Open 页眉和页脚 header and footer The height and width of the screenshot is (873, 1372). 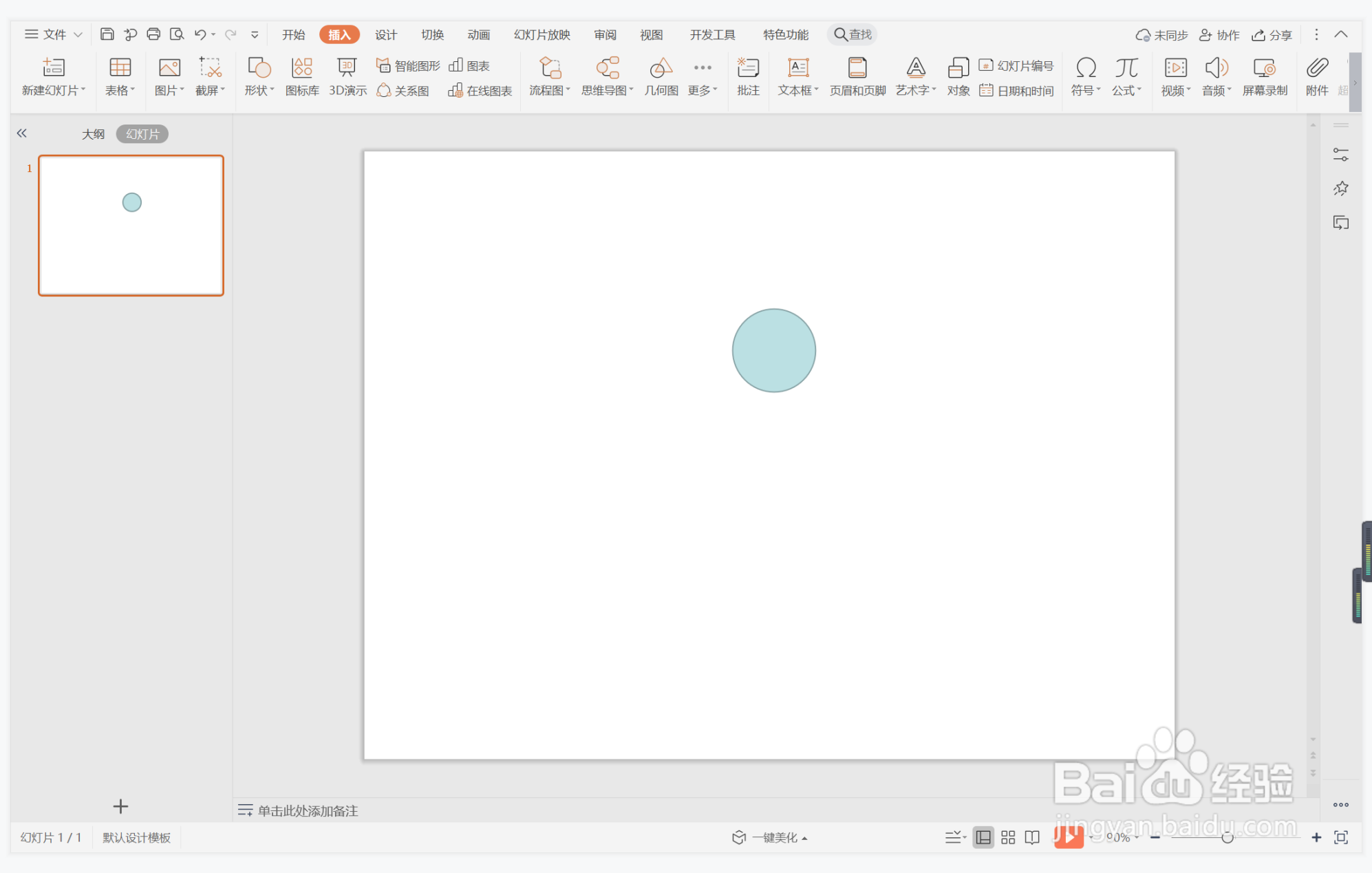857,76
